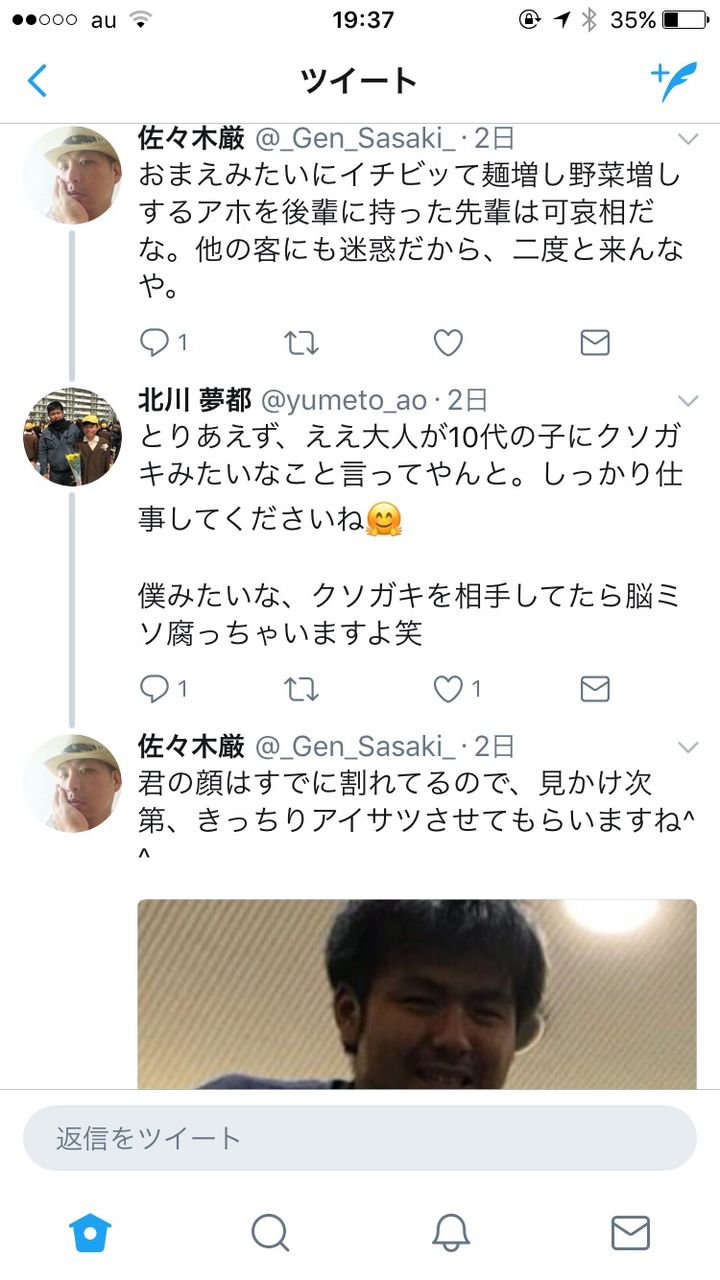Expand options chevron on first 佐々木厳 tweet
Image resolution: width=720 pixels, height=1280 pixels.
coord(688,138)
